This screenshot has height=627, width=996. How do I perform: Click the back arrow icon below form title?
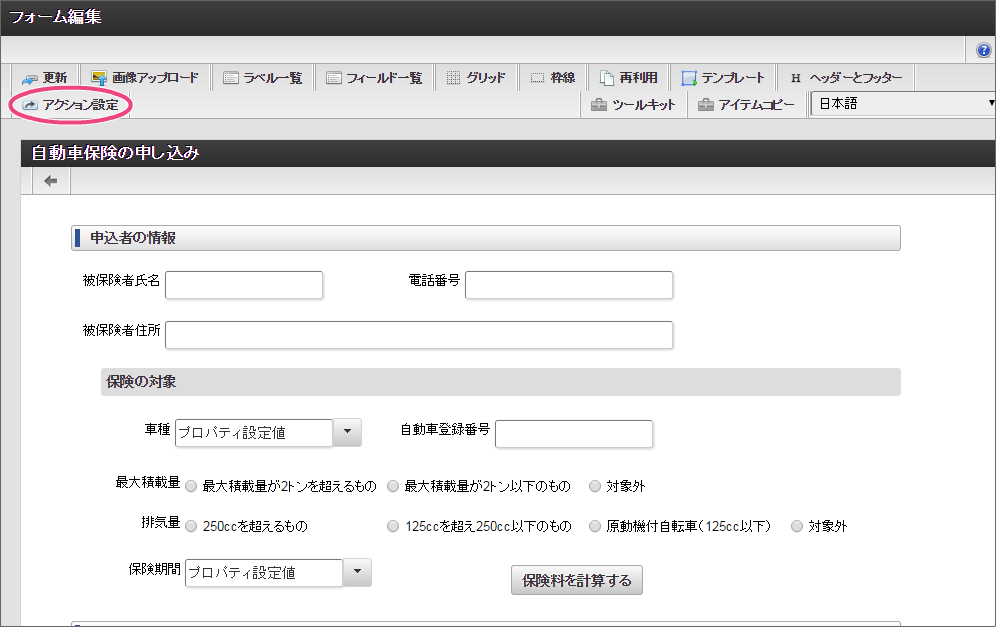tap(50, 181)
